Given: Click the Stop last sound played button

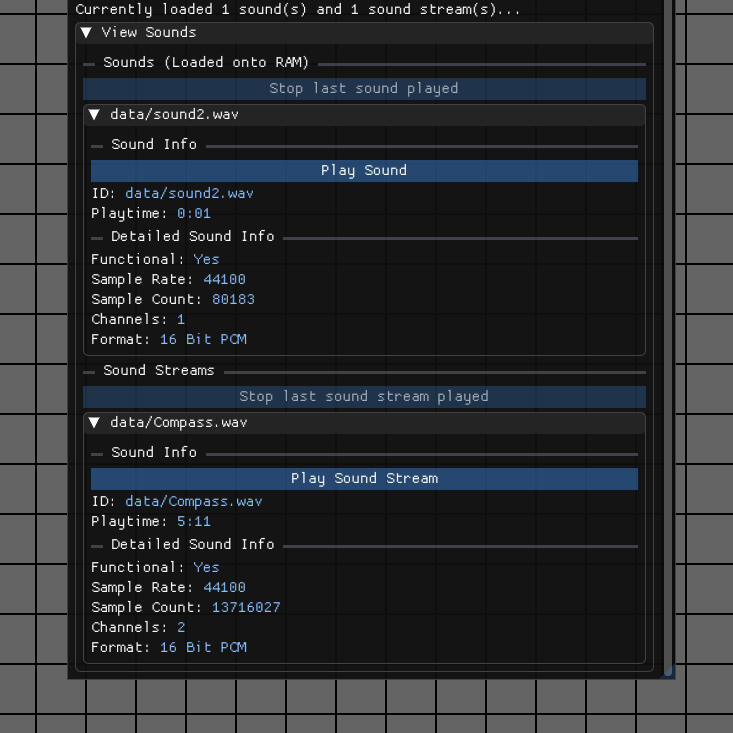Looking at the screenshot, I should [x=364, y=89].
